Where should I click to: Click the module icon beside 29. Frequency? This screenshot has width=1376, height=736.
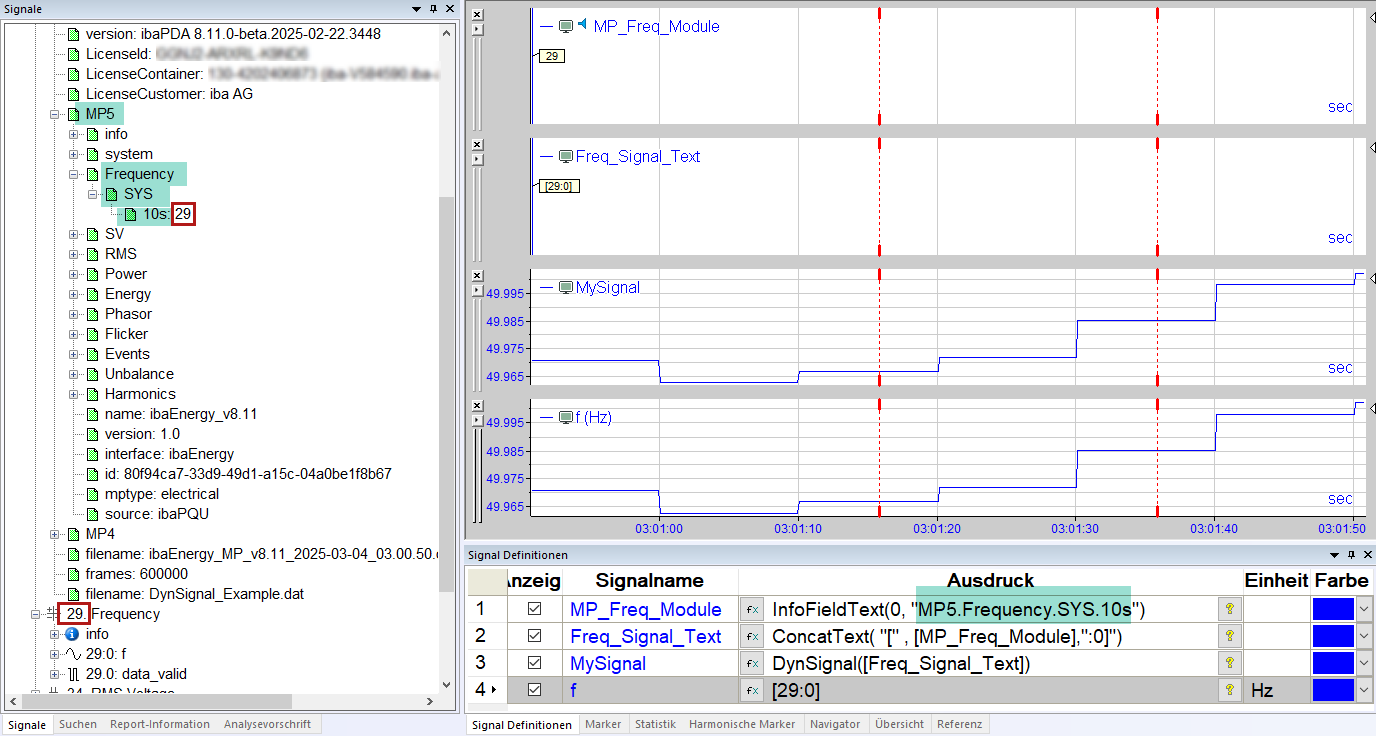click(x=52, y=614)
